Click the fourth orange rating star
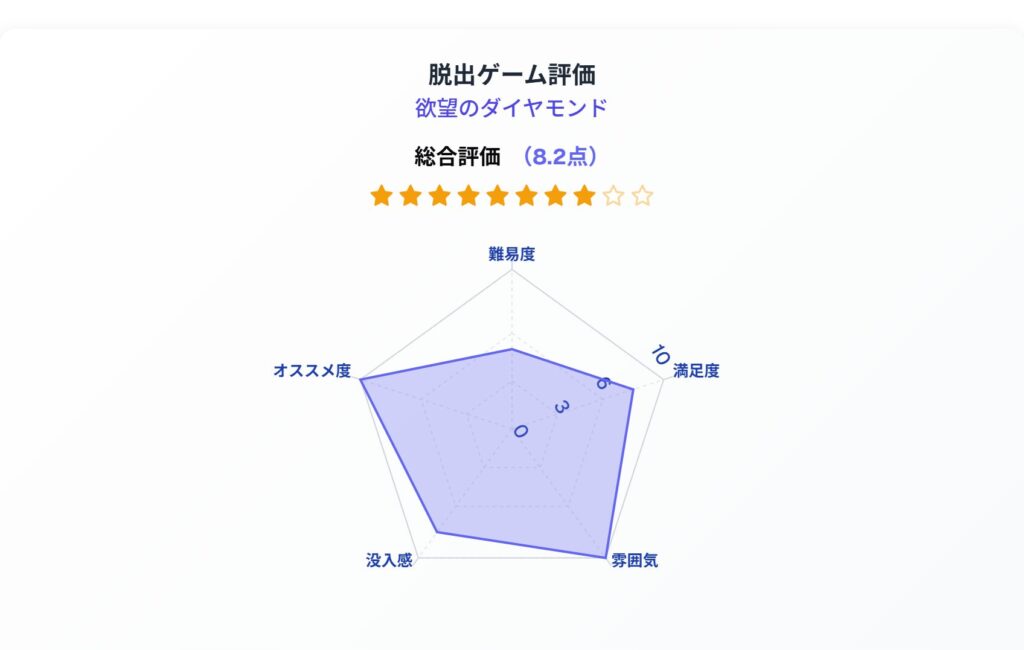The height and width of the screenshot is (650, 1024). coord(468,196)
